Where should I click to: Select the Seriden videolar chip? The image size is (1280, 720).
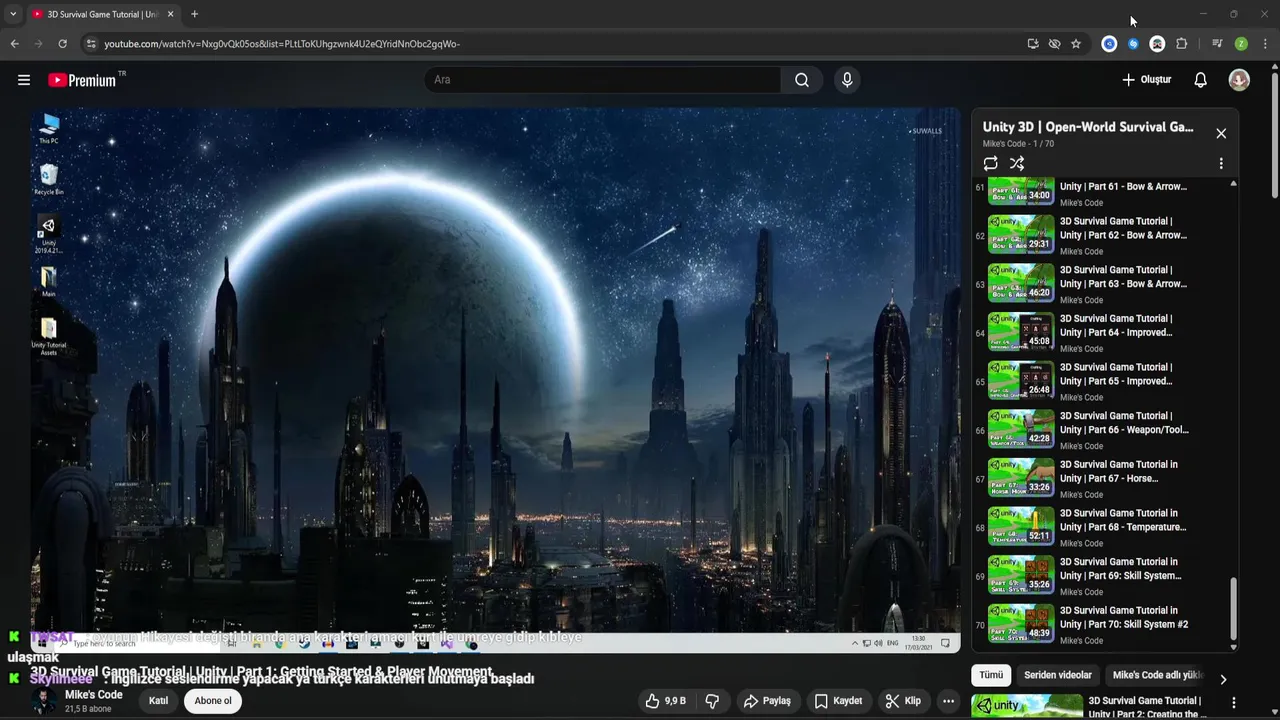pyautogui.click(x=1058, y=675)
